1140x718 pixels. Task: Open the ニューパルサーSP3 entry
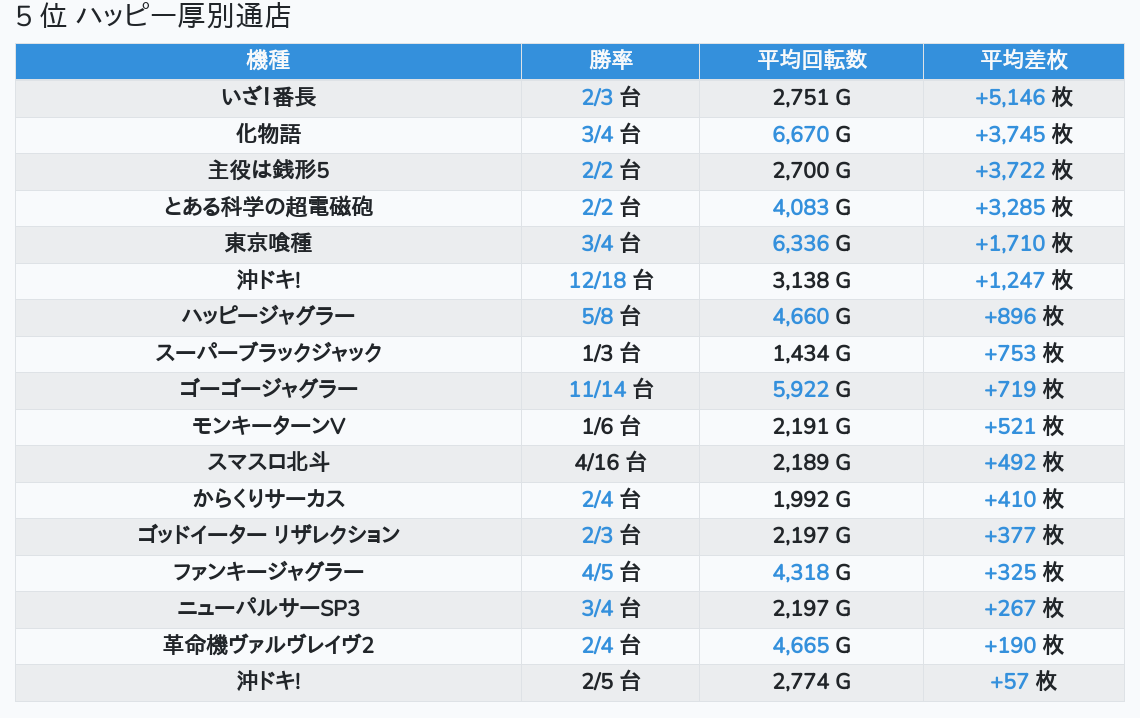pos(268,608)
